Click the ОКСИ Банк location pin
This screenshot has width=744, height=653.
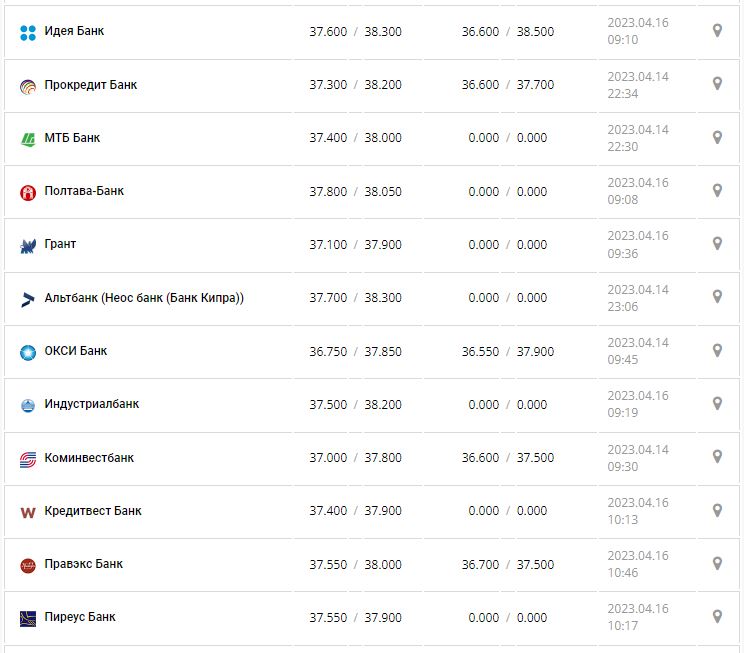[x=717, y=350]
